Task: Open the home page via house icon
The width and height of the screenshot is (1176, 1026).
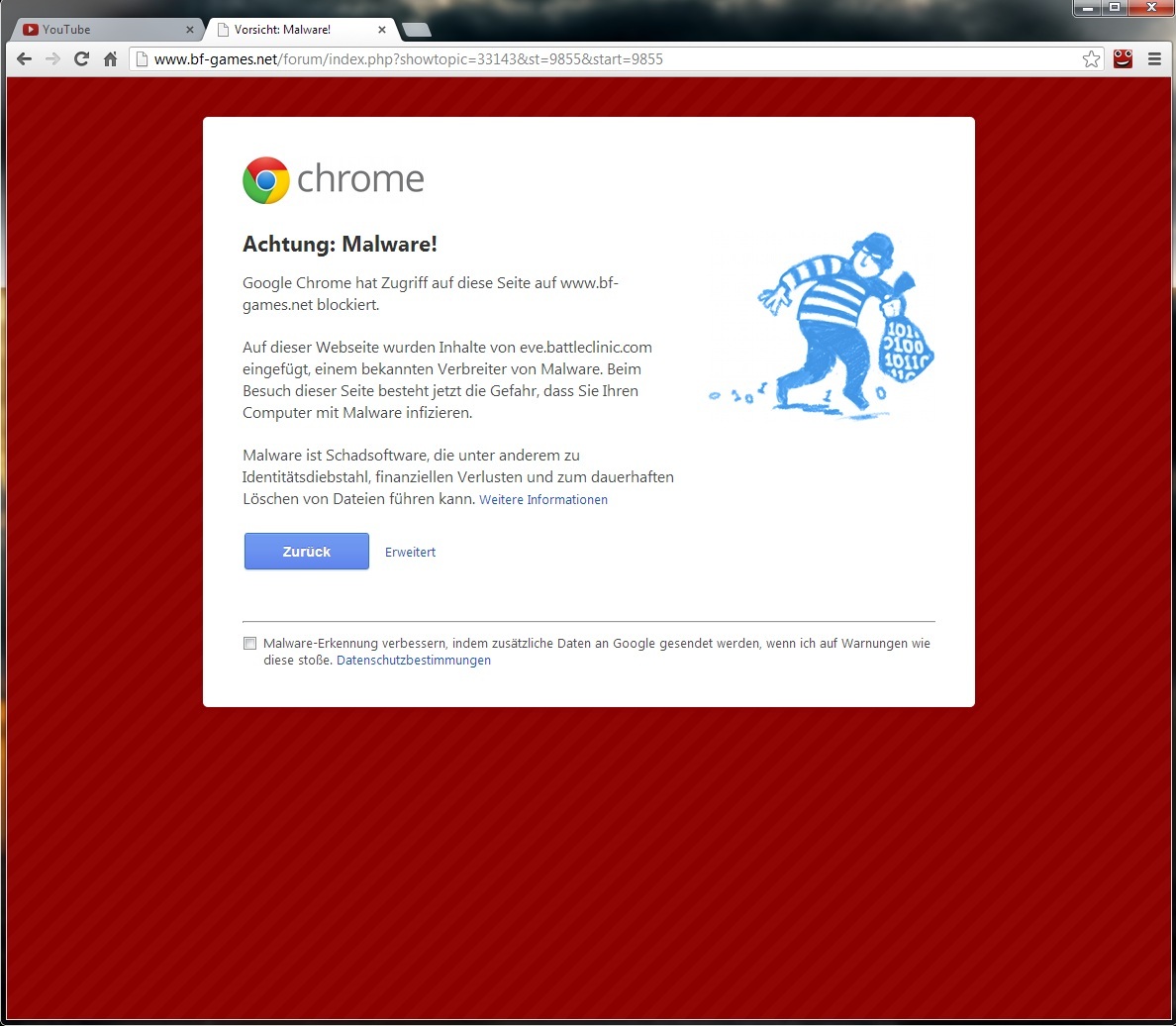Action: (x=110, y=59)
